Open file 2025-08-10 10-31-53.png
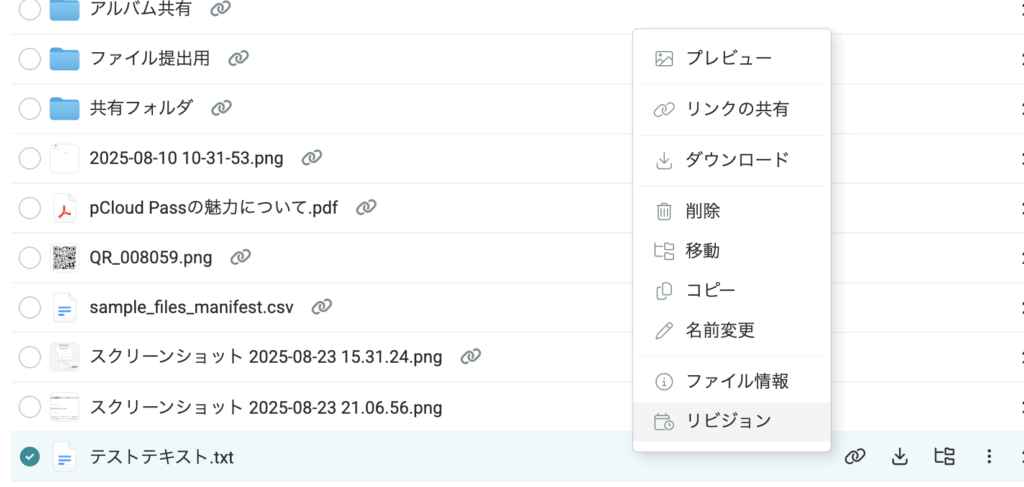Viewport: 1024px width, 487px height. pos(186,158)
